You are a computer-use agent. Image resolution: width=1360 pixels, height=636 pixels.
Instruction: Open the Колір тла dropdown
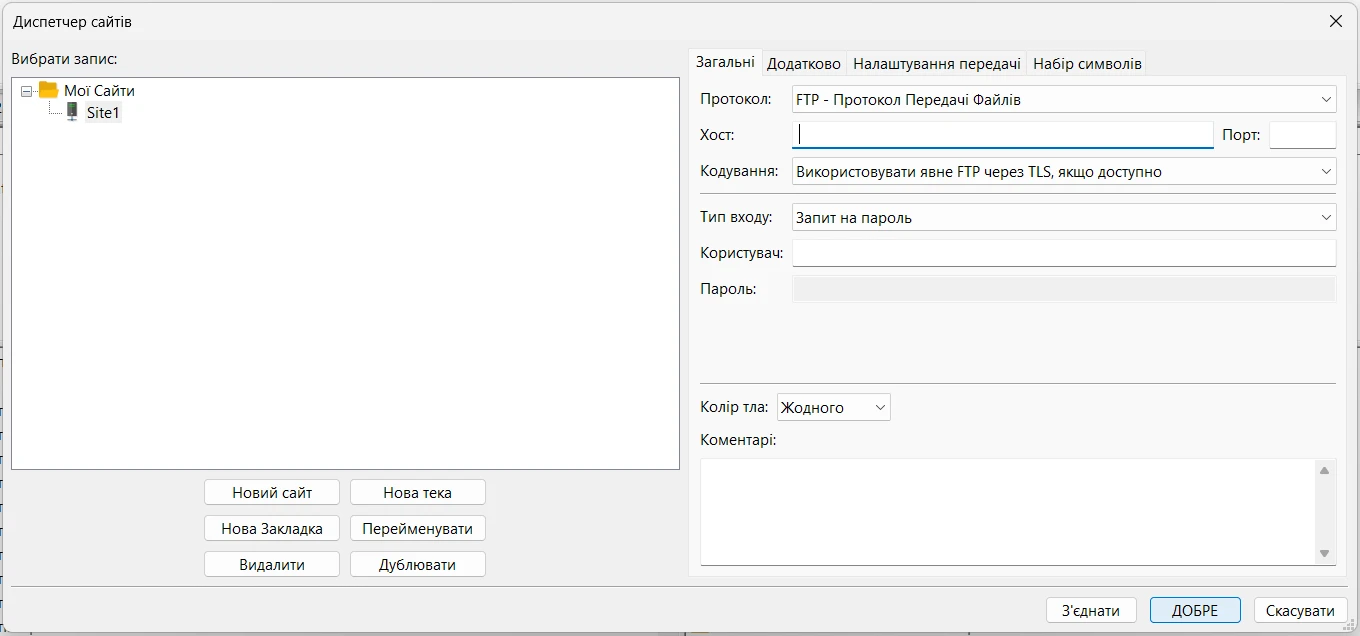point(834,407)
